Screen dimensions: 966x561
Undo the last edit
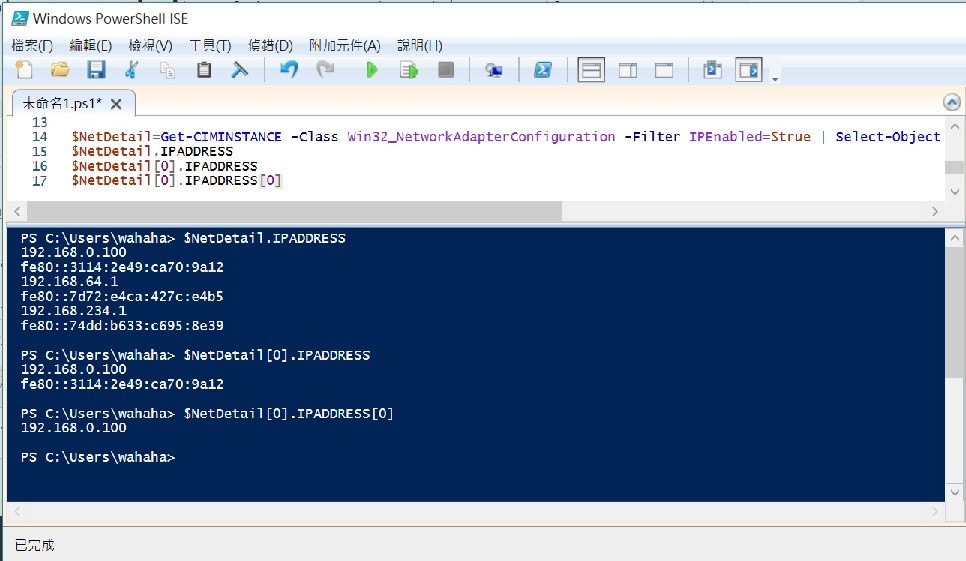(288, 70)
